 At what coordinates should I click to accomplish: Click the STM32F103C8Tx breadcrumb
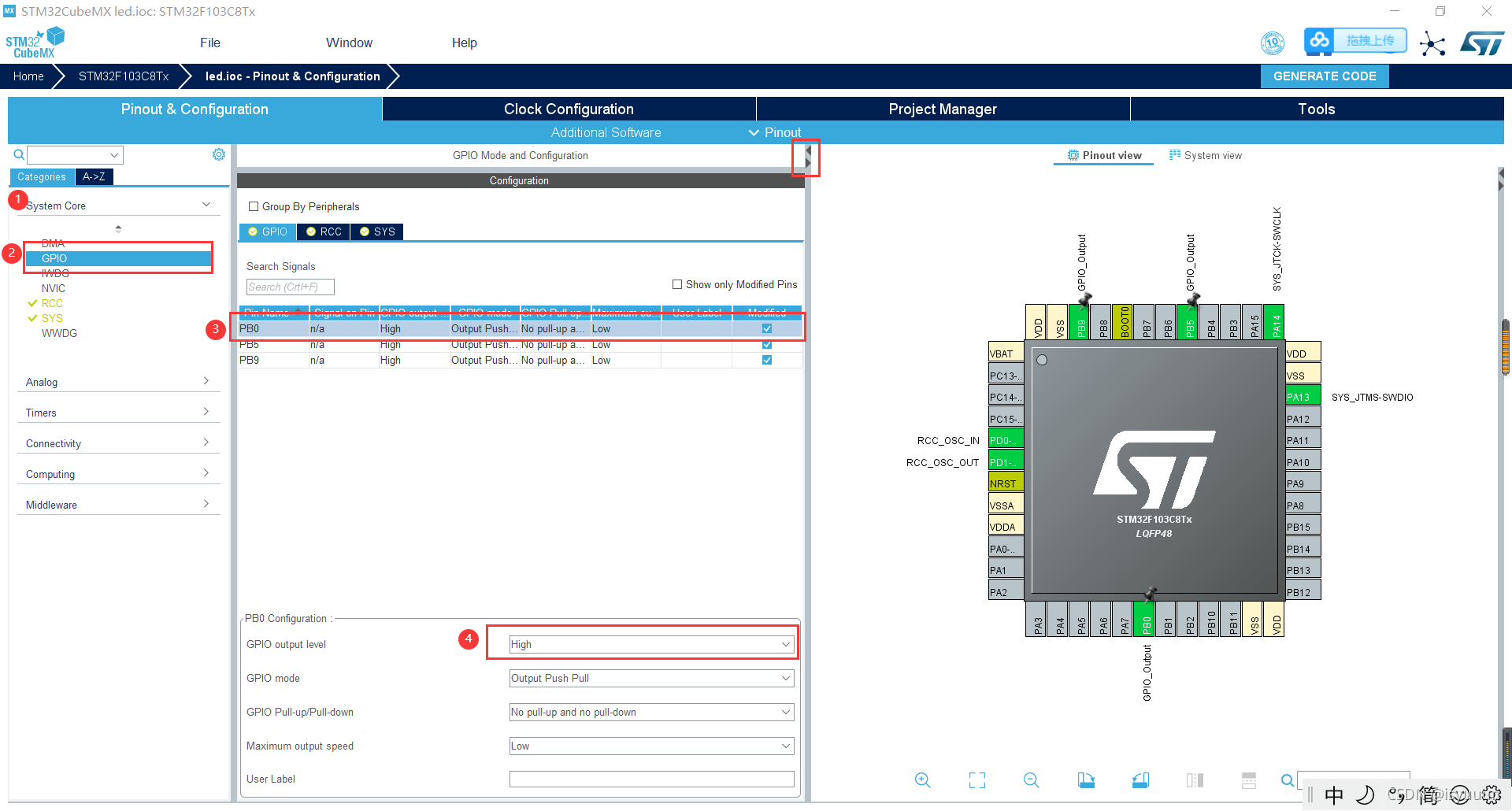[124, 76]
